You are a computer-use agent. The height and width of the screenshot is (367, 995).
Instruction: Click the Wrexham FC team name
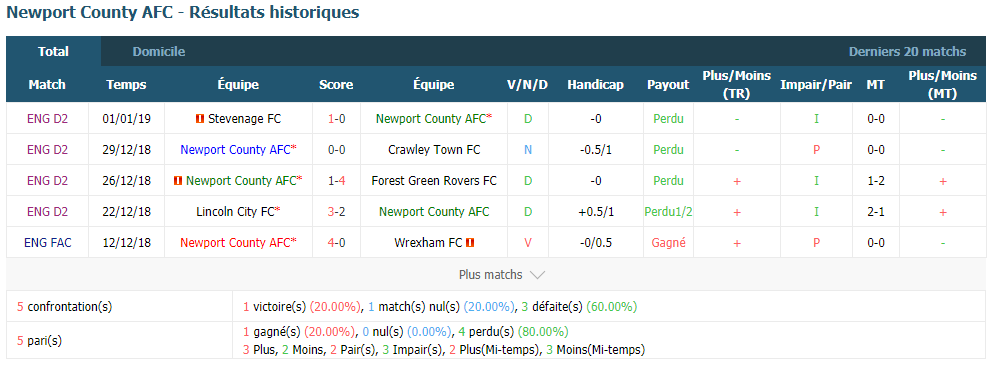428,243
